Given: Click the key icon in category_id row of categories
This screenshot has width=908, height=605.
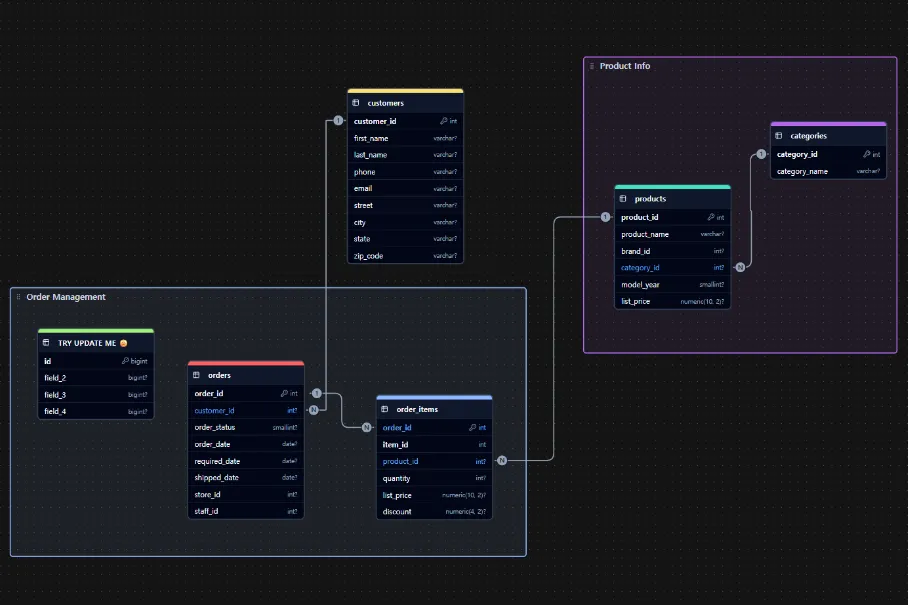Looking at the screenshot, I should (866, 154).
